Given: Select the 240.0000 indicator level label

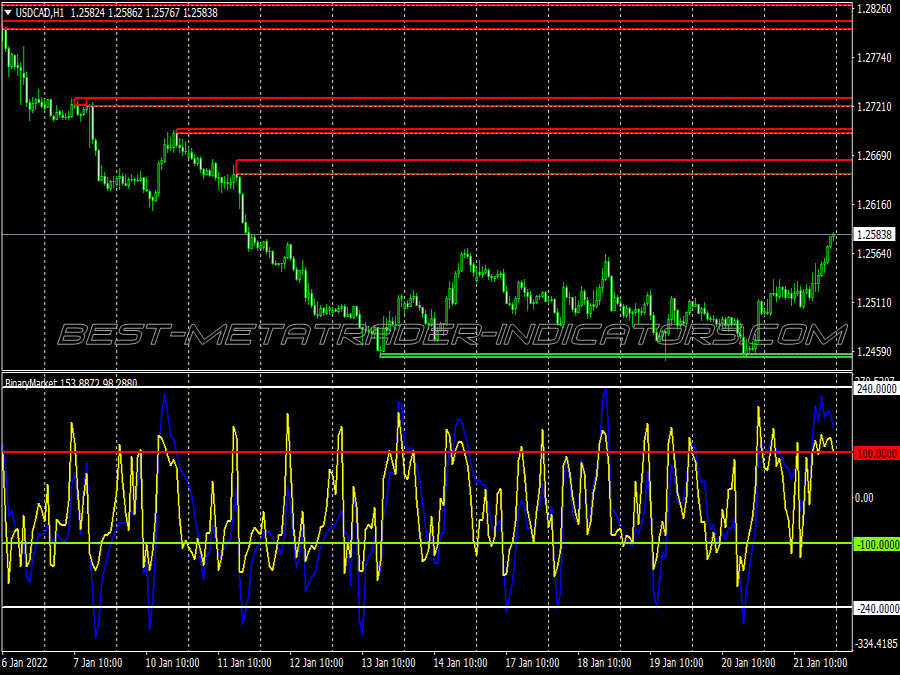Looking at the screenshot, I should [x=876, y=389].
